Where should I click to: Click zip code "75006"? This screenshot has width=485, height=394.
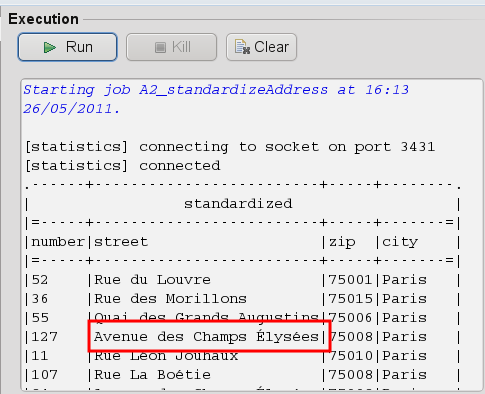pyautogui.click(x=350, y=318)
